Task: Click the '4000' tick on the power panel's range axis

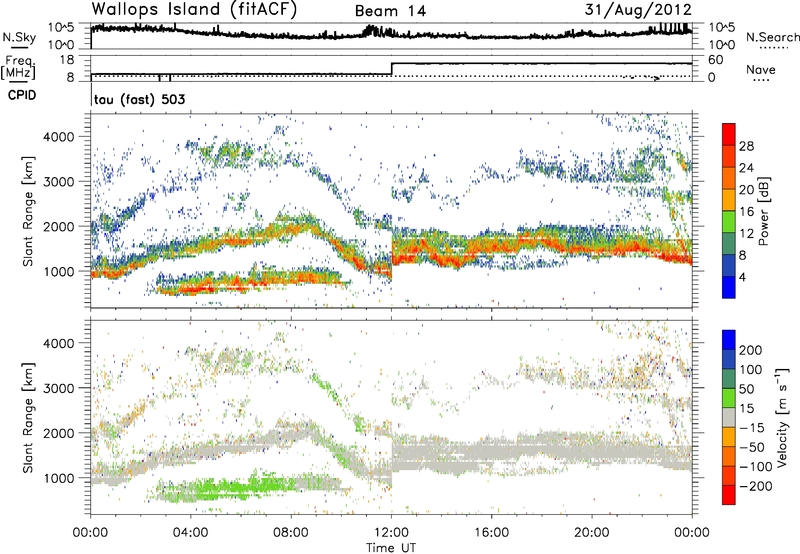Action: (60, 137)
